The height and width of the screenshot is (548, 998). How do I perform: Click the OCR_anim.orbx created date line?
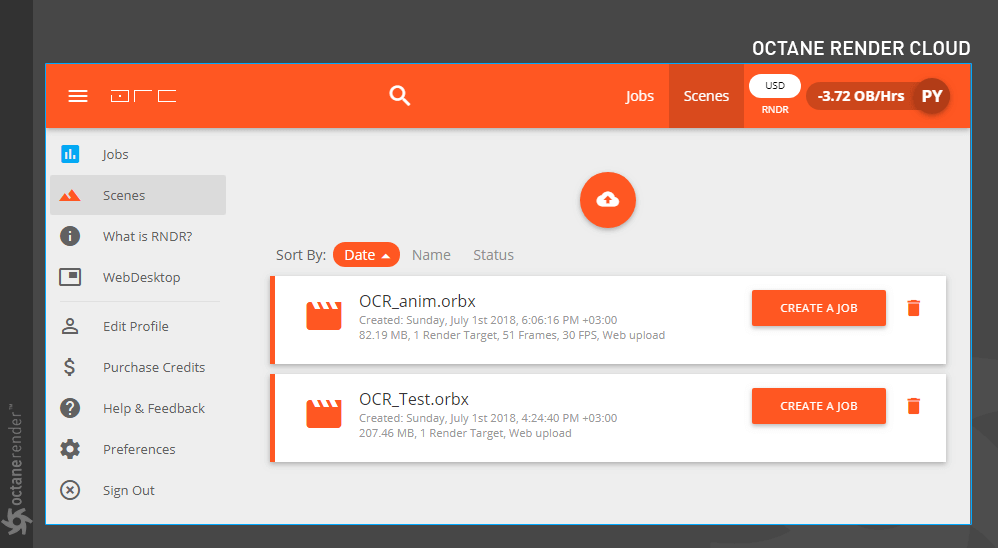(x=488, y=320)
